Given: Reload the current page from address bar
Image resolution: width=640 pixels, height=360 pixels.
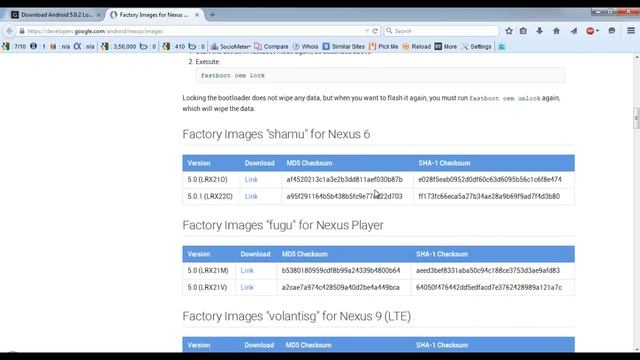Looking at the screenshot, I should 375,31.
